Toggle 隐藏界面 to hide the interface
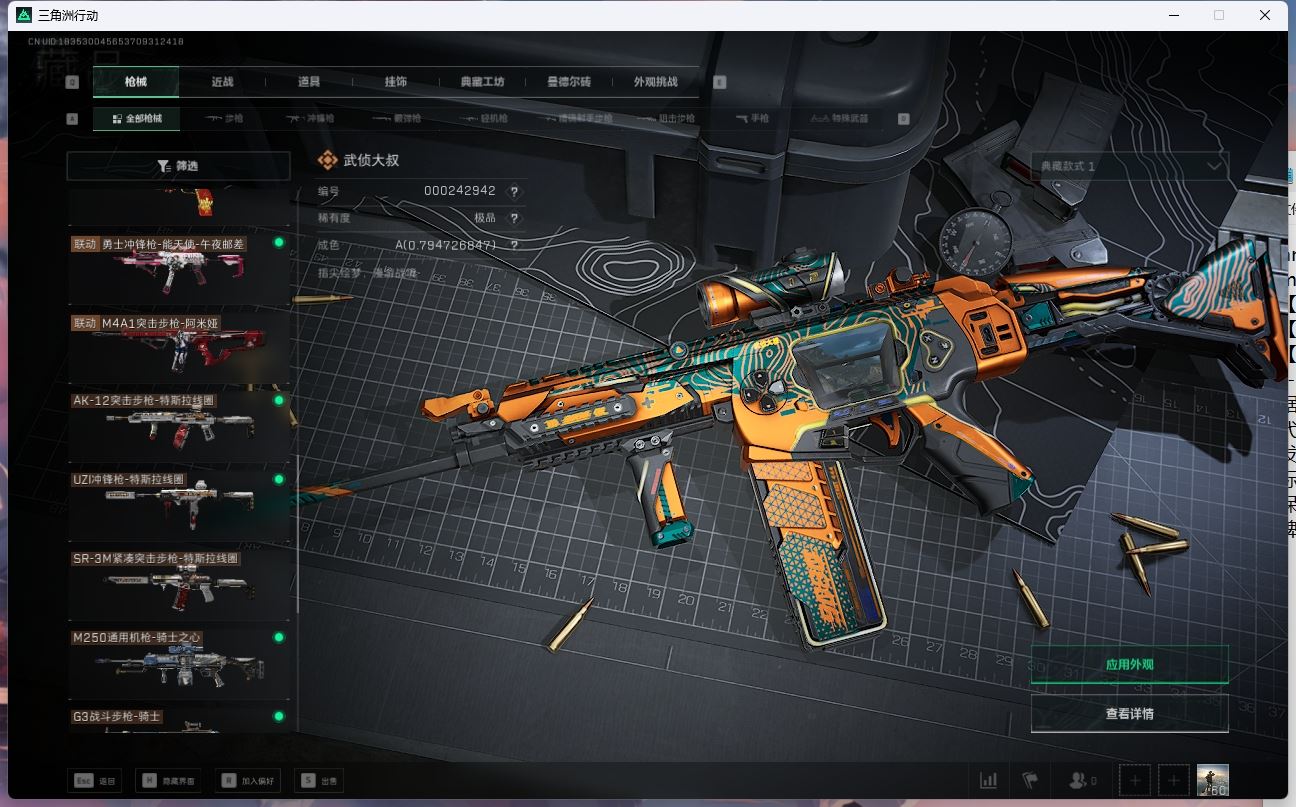The height and width of the screenshot is (807, 1296). coord(169,781)
